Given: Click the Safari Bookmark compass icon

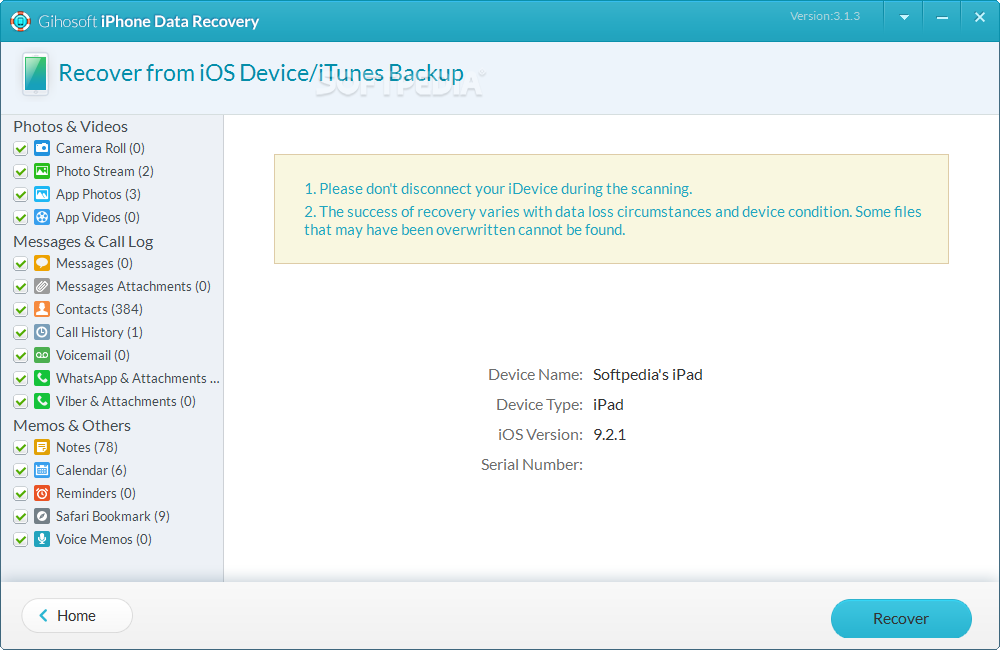Looking at the screenshot, I should pos(42,515).
